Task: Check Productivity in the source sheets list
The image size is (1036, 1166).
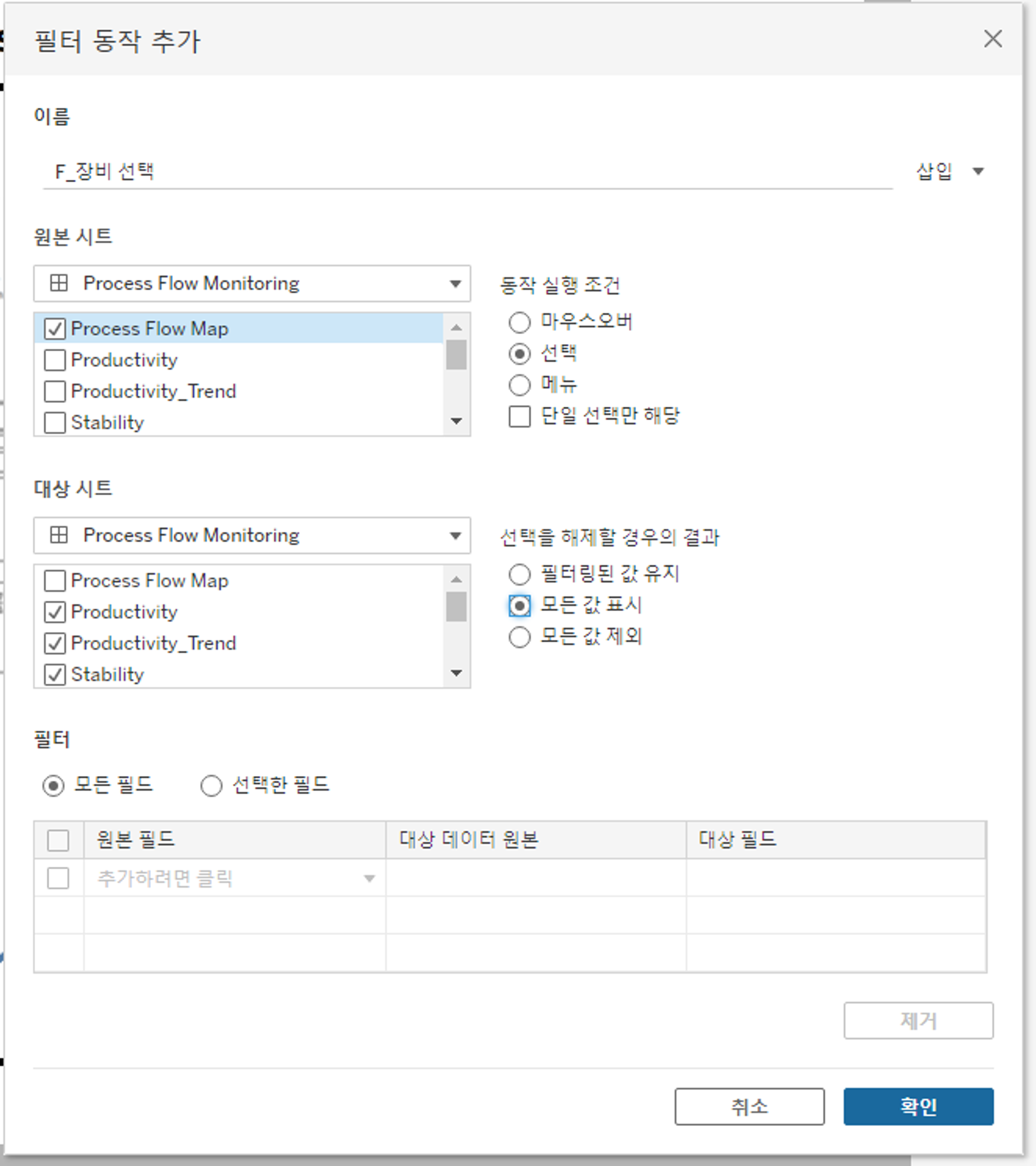Action: tap(55, 360)
